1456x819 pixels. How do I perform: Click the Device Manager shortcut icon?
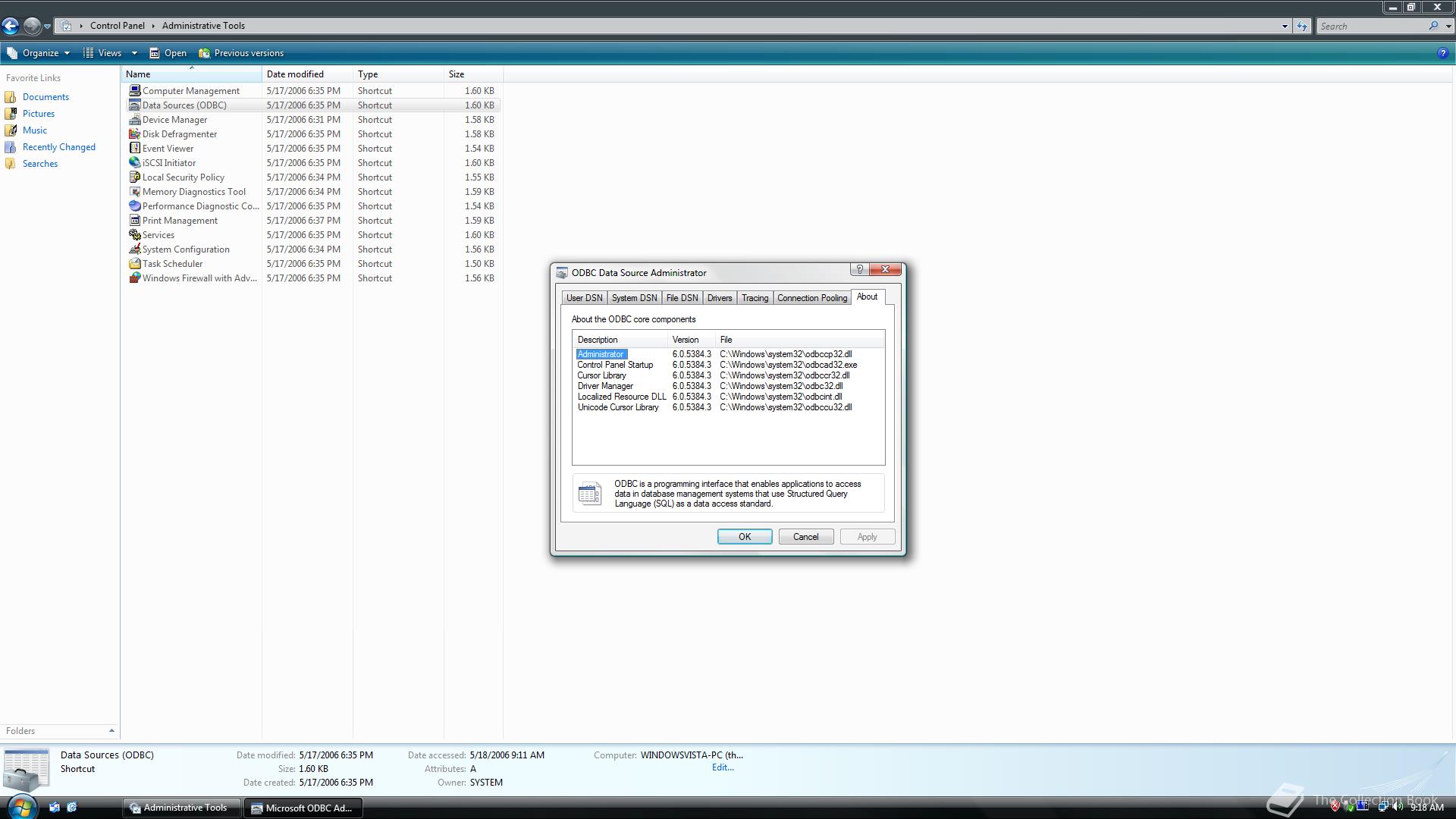[x=135, y=119]
